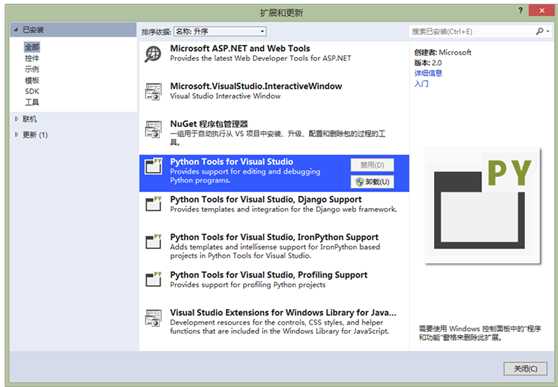The image size is (558, 387).
Task: Select the 示例 category
Action: click(x=32, y=69)
